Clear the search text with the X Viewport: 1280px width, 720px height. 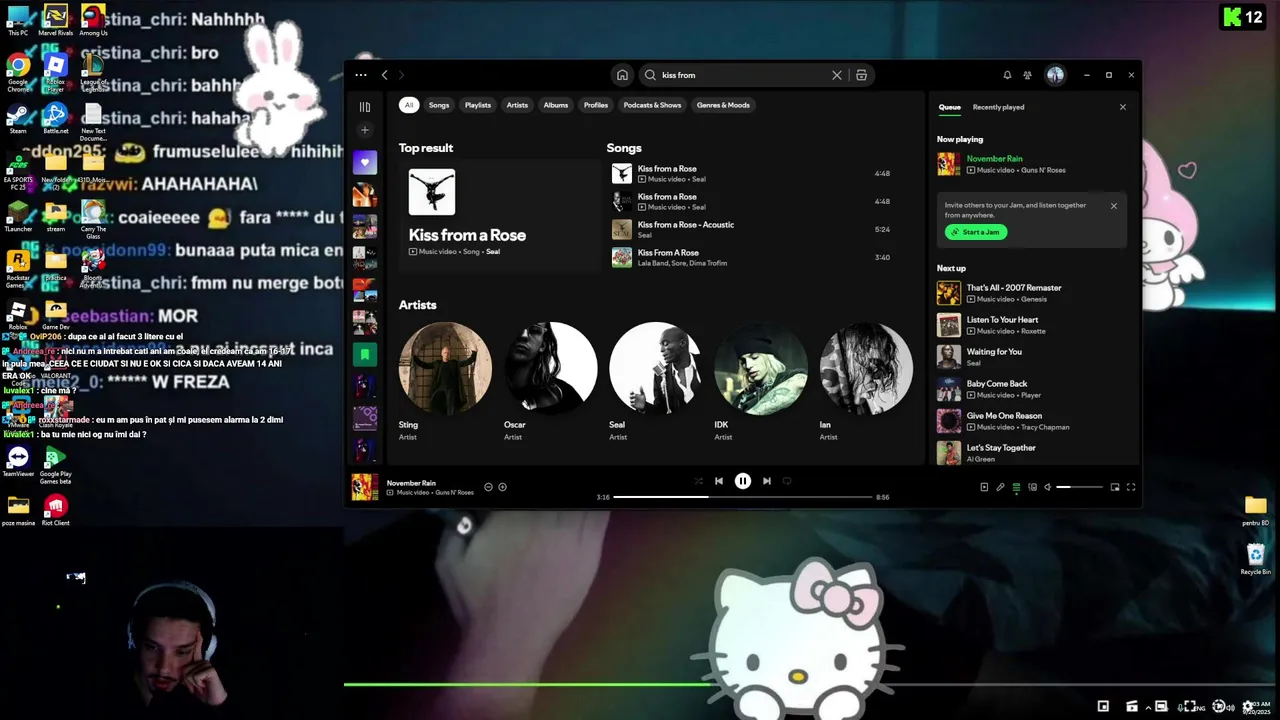point(837,75)
